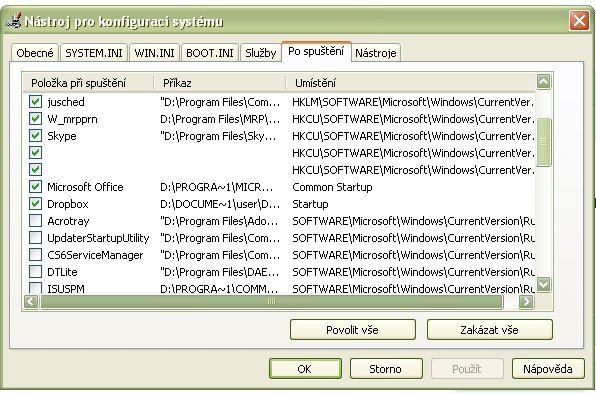The width and height of the screenshot is (596, 394).
Task: Select the UpdaterStartupUtility entry name
Action: click(x=98, y=238)
